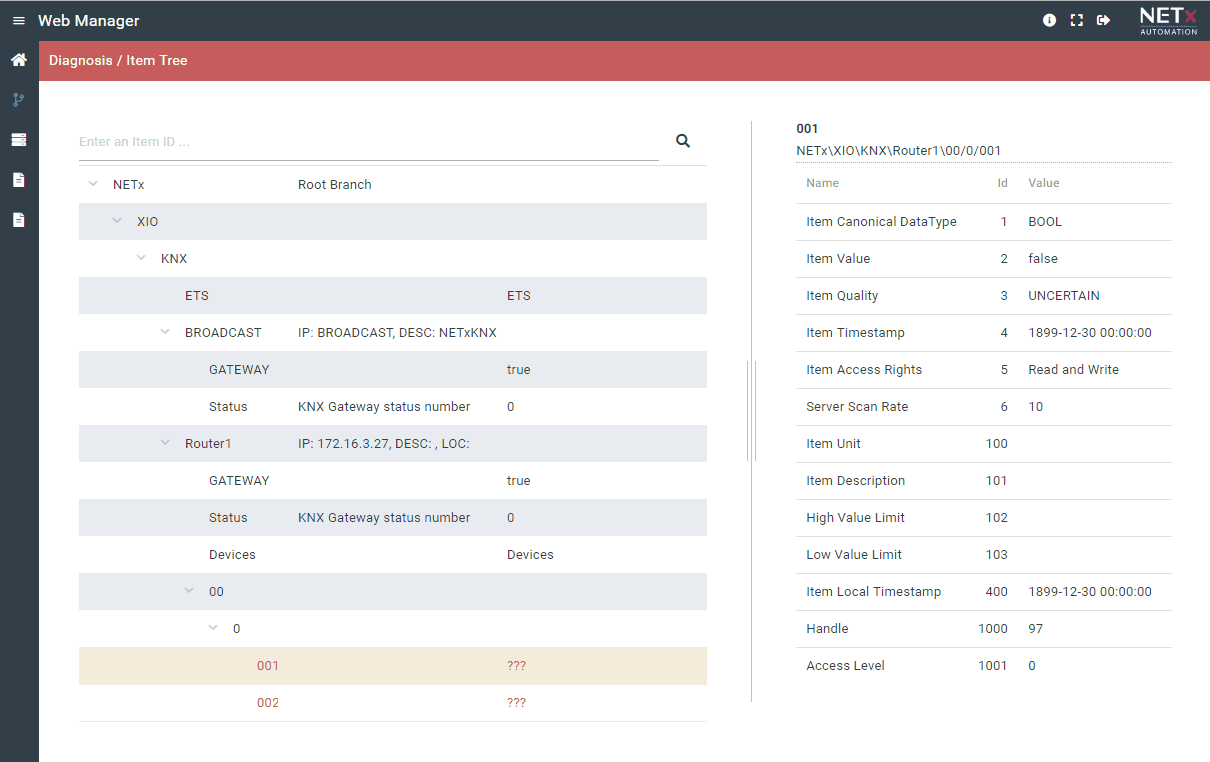Viewport: 1210px width, 762px height.
Task: Click the search magnifier icon
Action: (x=683, y=141)
